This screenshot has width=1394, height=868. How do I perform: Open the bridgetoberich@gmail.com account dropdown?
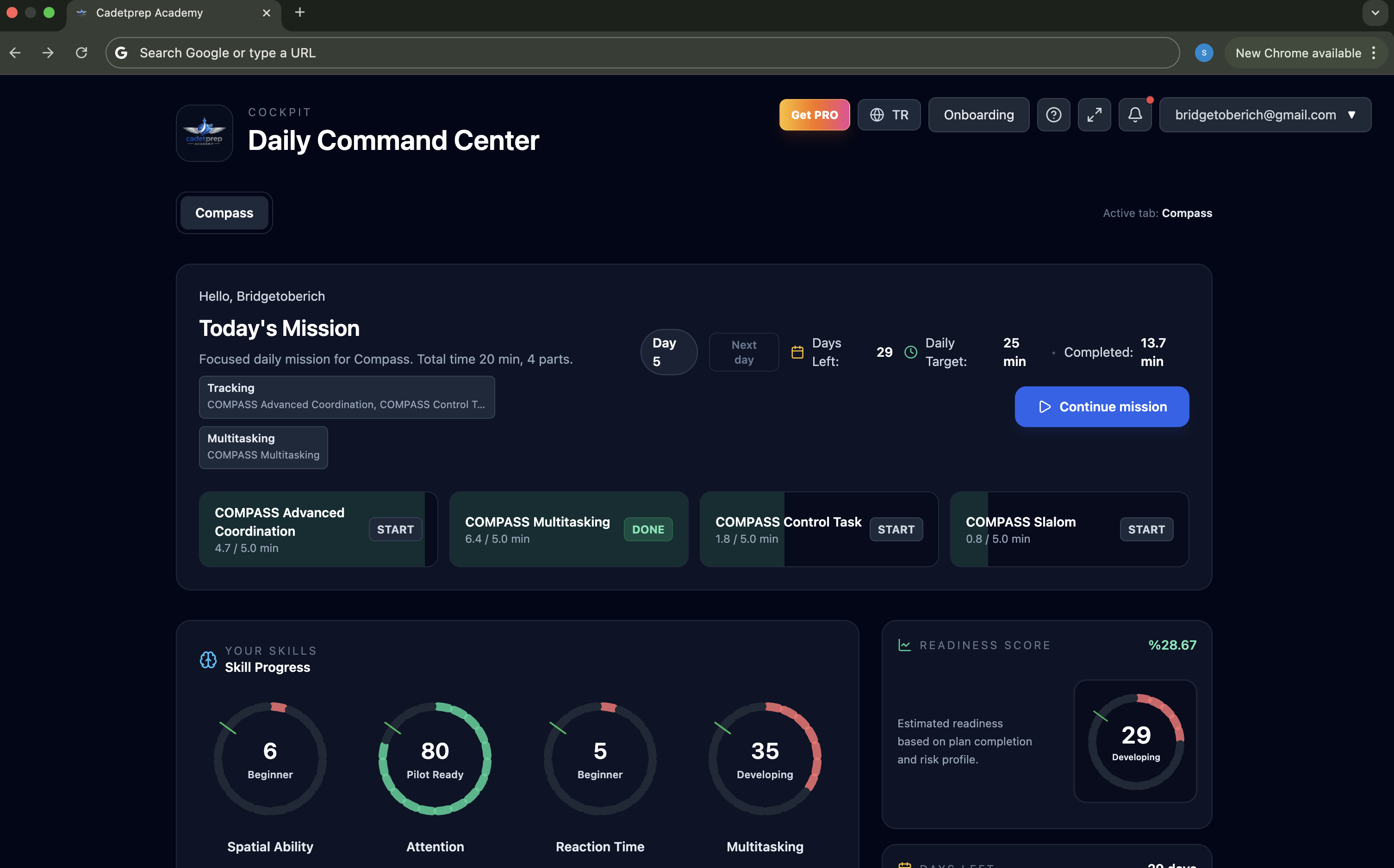1265,115
